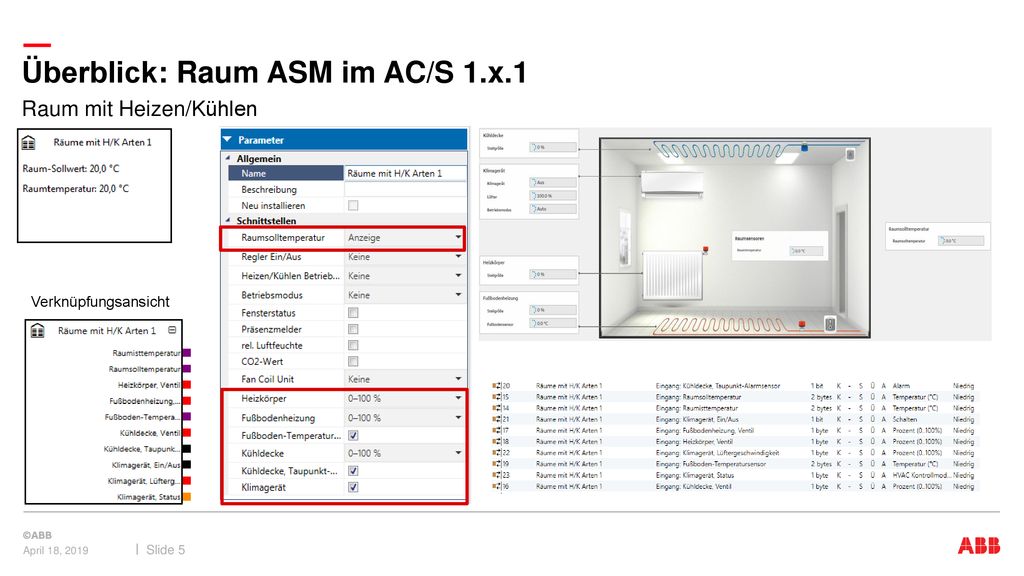Click the Raum-Sollwert: 20,0 °C text
The width and height of the screenshot is (1024, 576).
point(71,168)
